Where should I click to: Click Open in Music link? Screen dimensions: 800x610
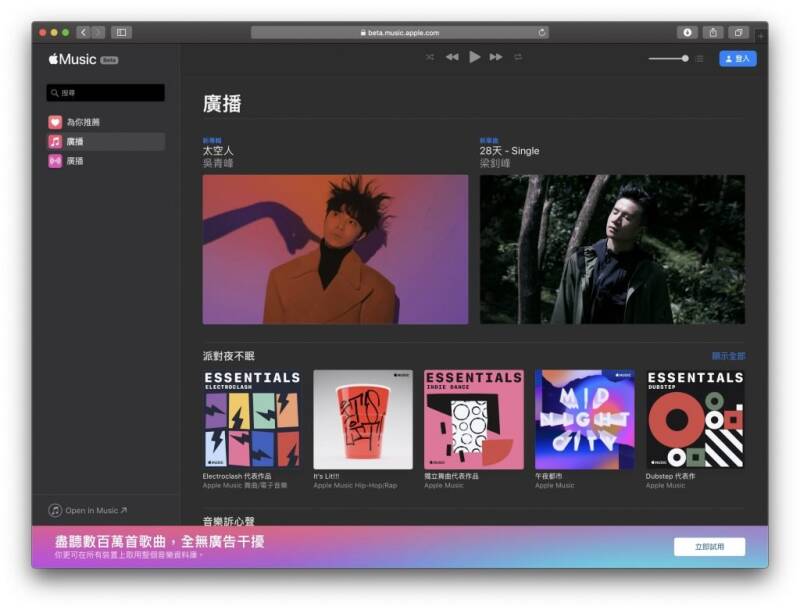click(88, 510)
